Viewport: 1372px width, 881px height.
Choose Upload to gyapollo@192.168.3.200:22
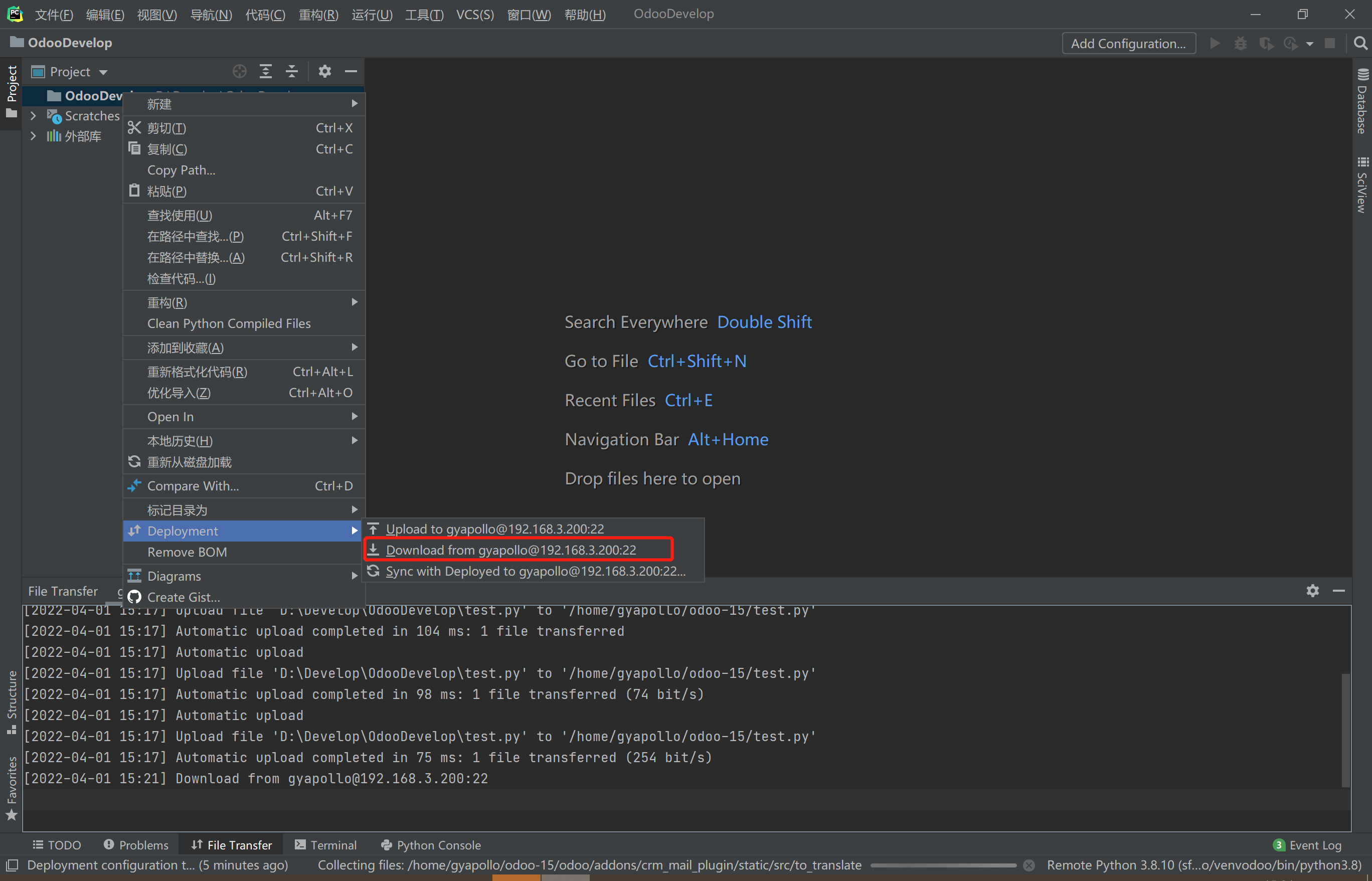tap(534, 528)
